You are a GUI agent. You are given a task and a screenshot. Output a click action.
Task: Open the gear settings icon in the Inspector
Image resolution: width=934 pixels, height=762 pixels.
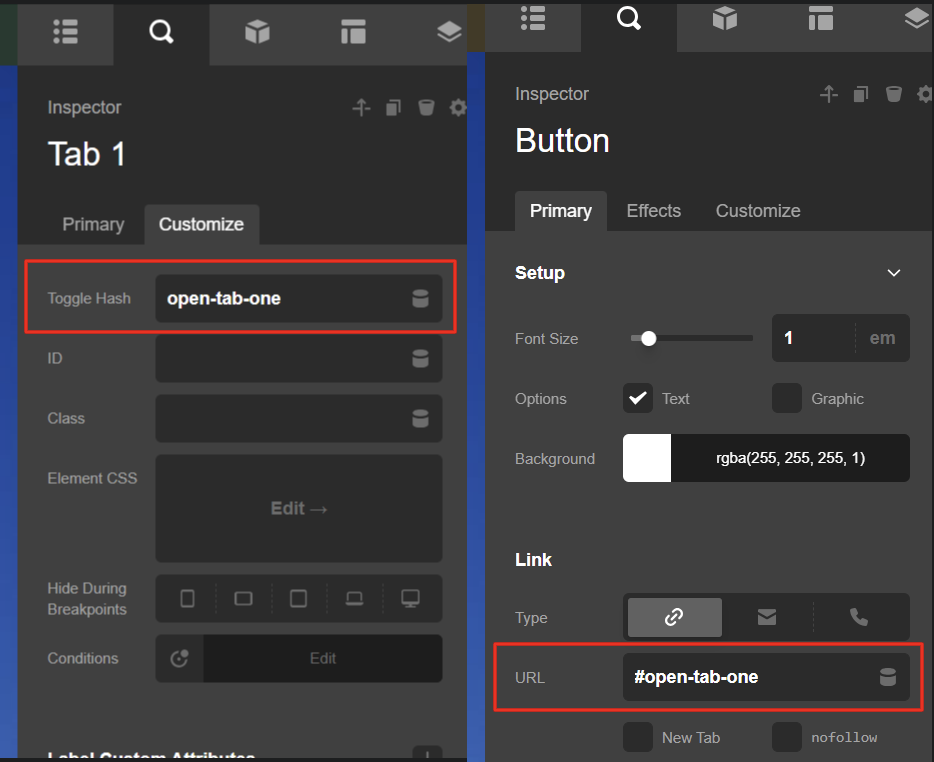click(x=457, y=107)
